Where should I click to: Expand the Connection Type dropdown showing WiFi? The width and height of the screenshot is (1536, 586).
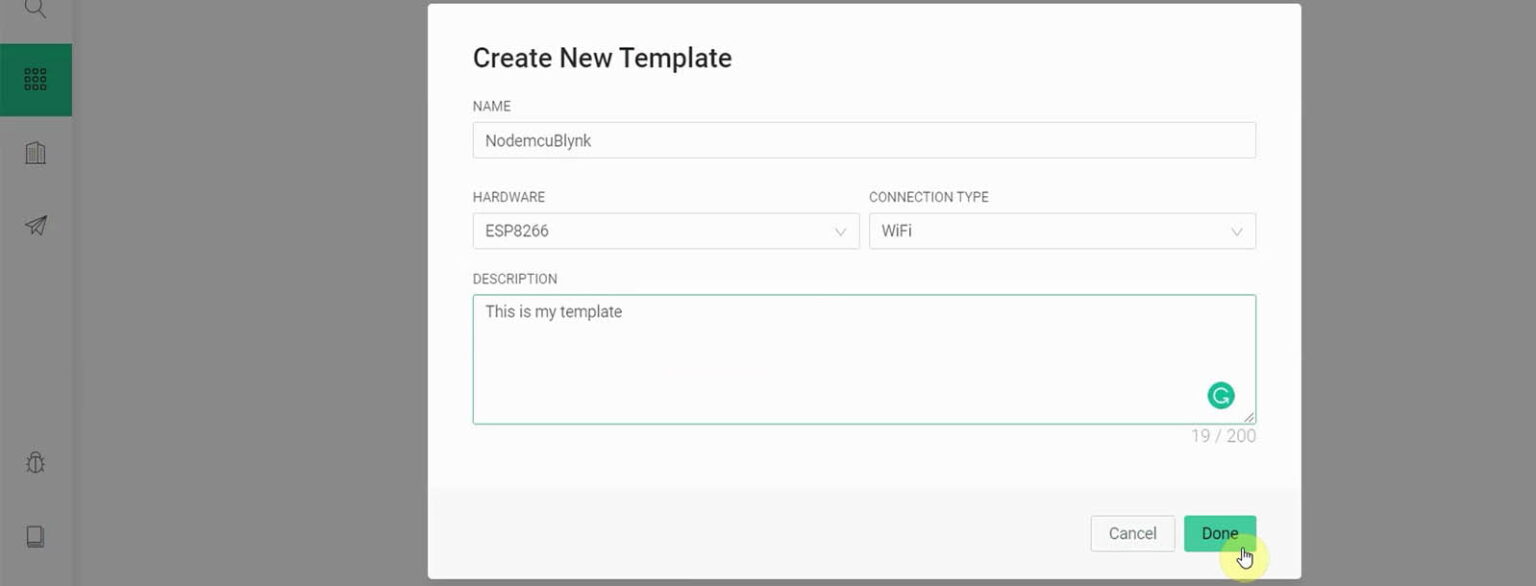click(1061, 231)
